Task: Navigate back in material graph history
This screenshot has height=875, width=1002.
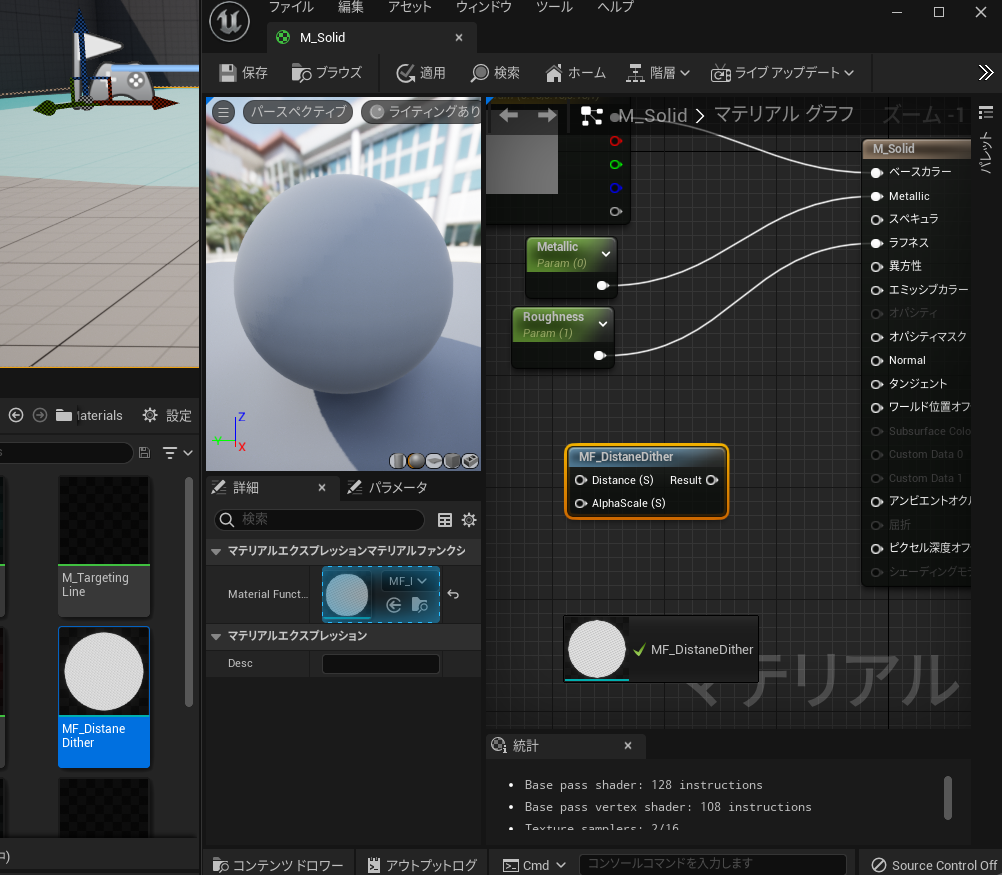Action: pos(509,115)
